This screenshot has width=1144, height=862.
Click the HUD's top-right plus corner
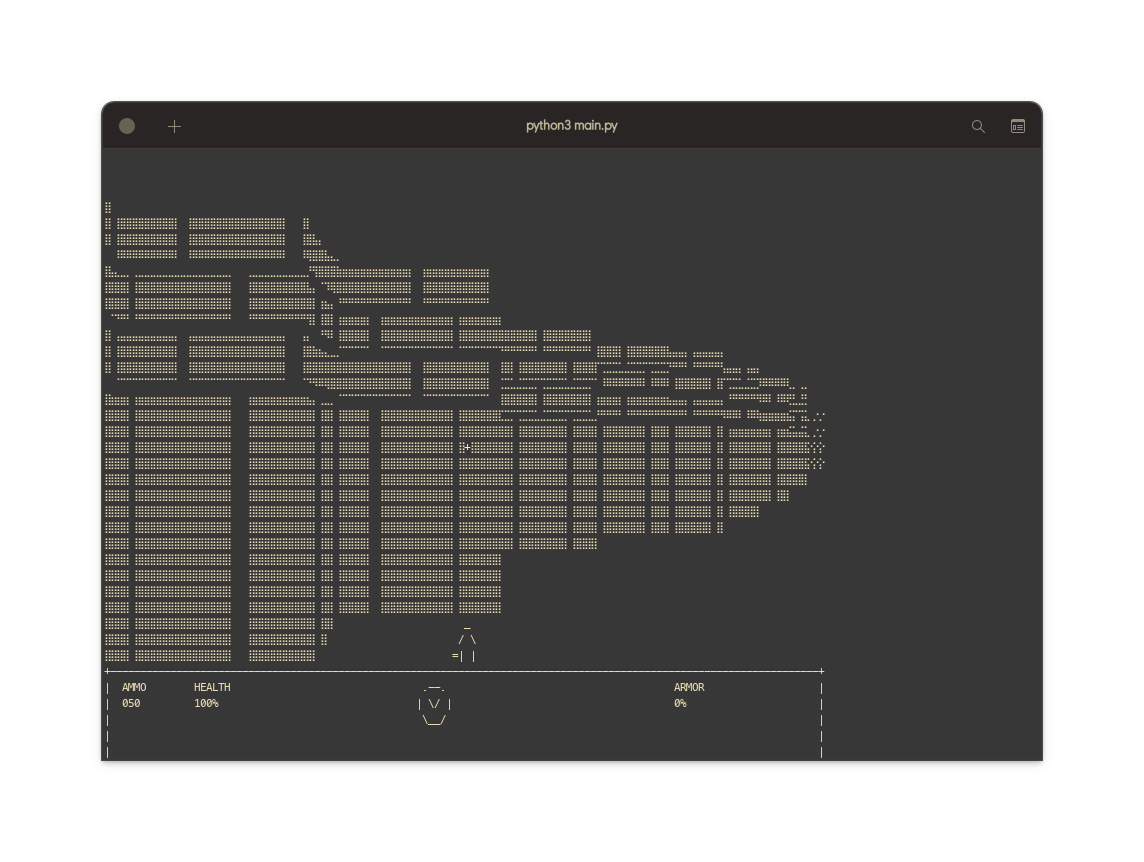tap(821, 671)
